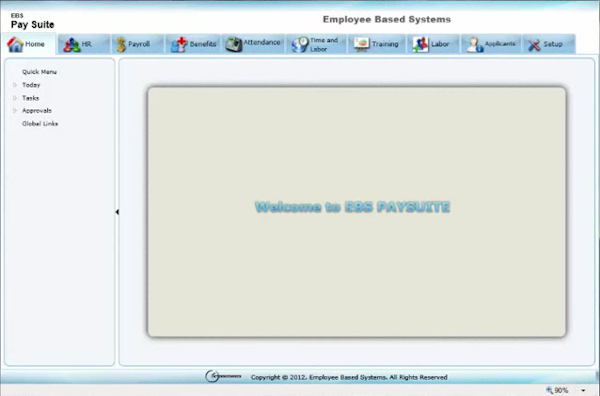Expand the Approvals tree node arrow
The height and width of the screenshot is (396, 600).
pos(15,111)
